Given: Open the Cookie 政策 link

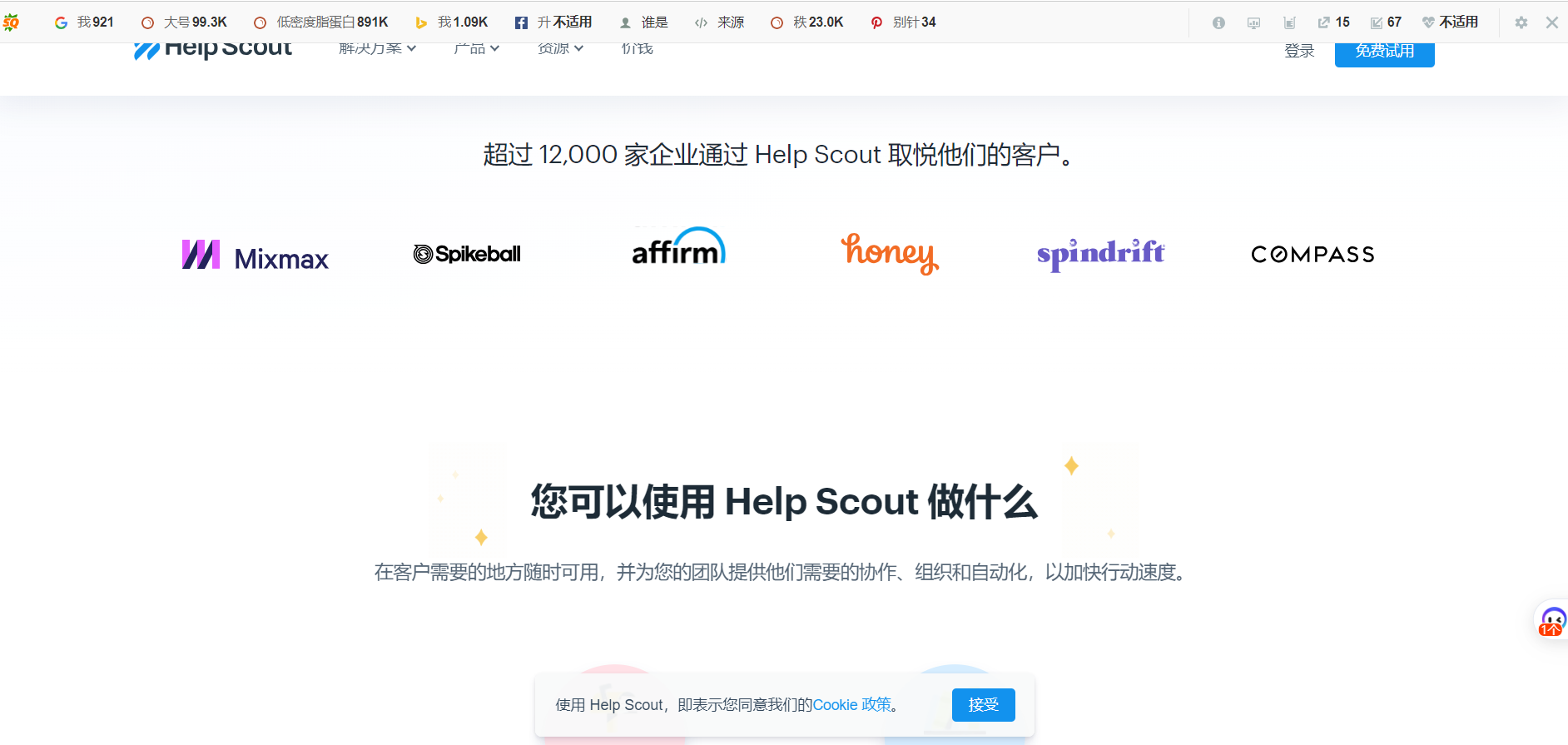Looking at the screenshot, I should 852,705.
